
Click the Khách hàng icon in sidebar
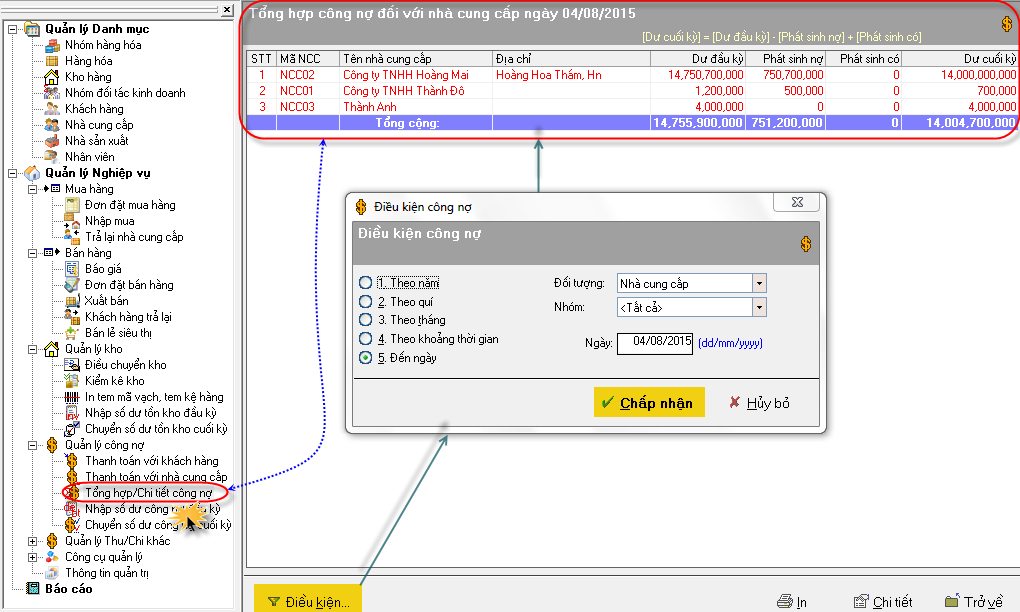point(52,109)
